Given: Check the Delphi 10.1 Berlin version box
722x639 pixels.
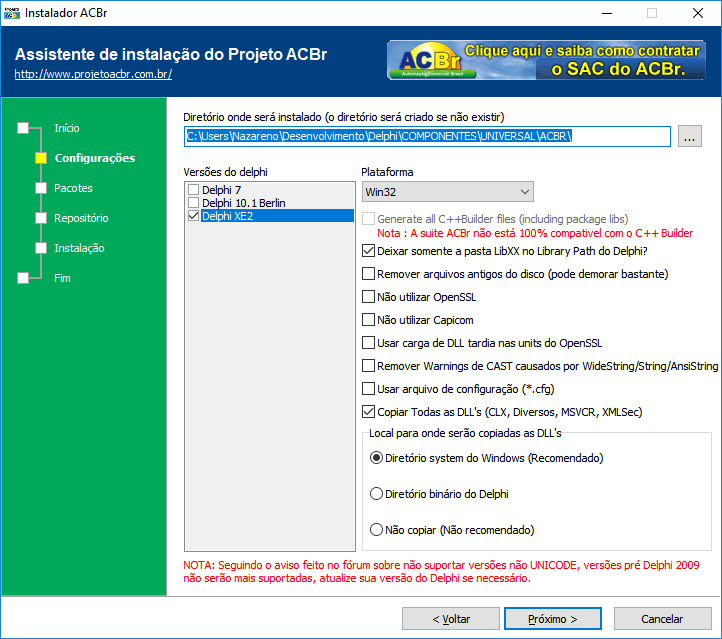Looking at the screenshot, I should coord(193,203).
